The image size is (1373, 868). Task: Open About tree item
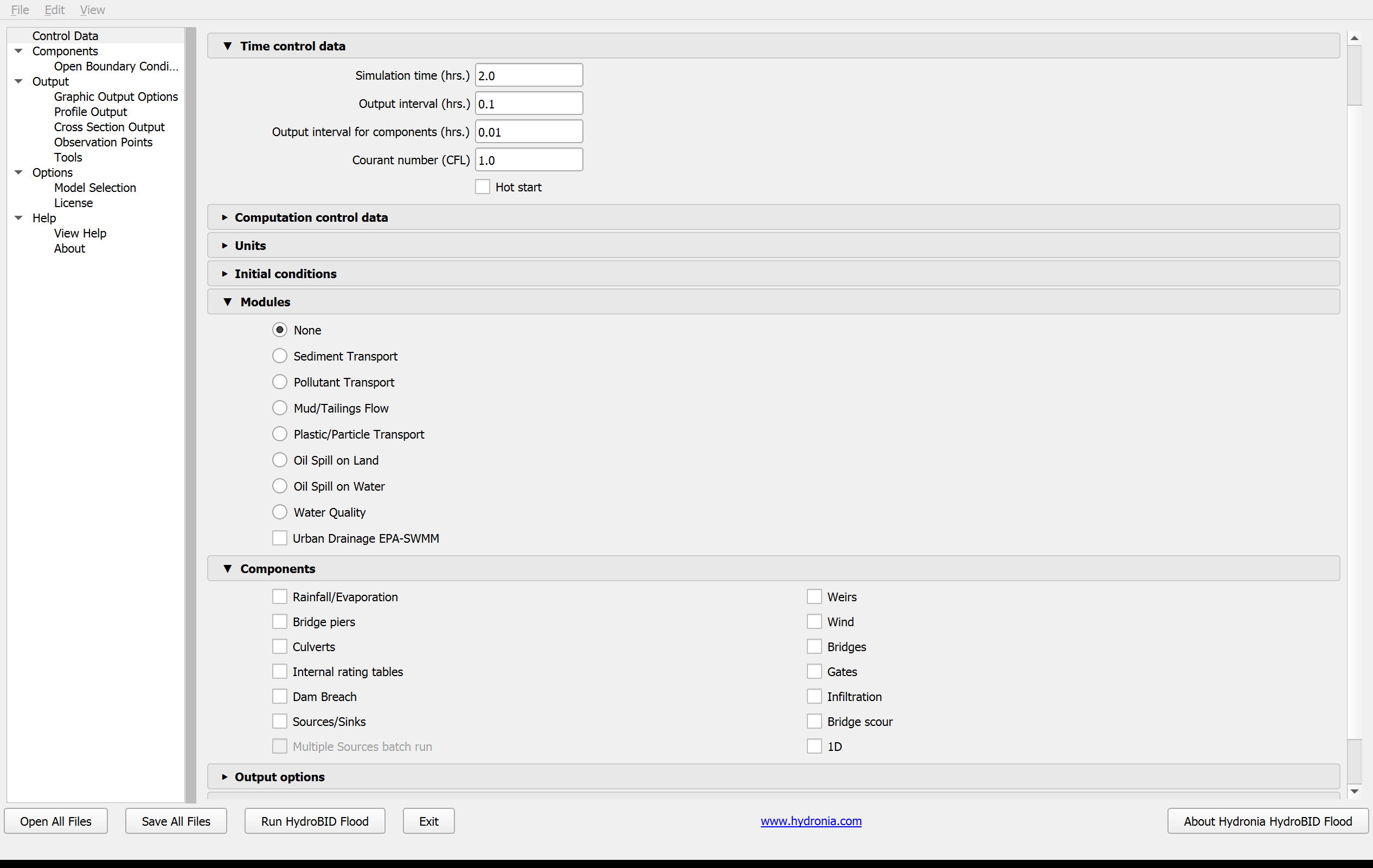69,248
